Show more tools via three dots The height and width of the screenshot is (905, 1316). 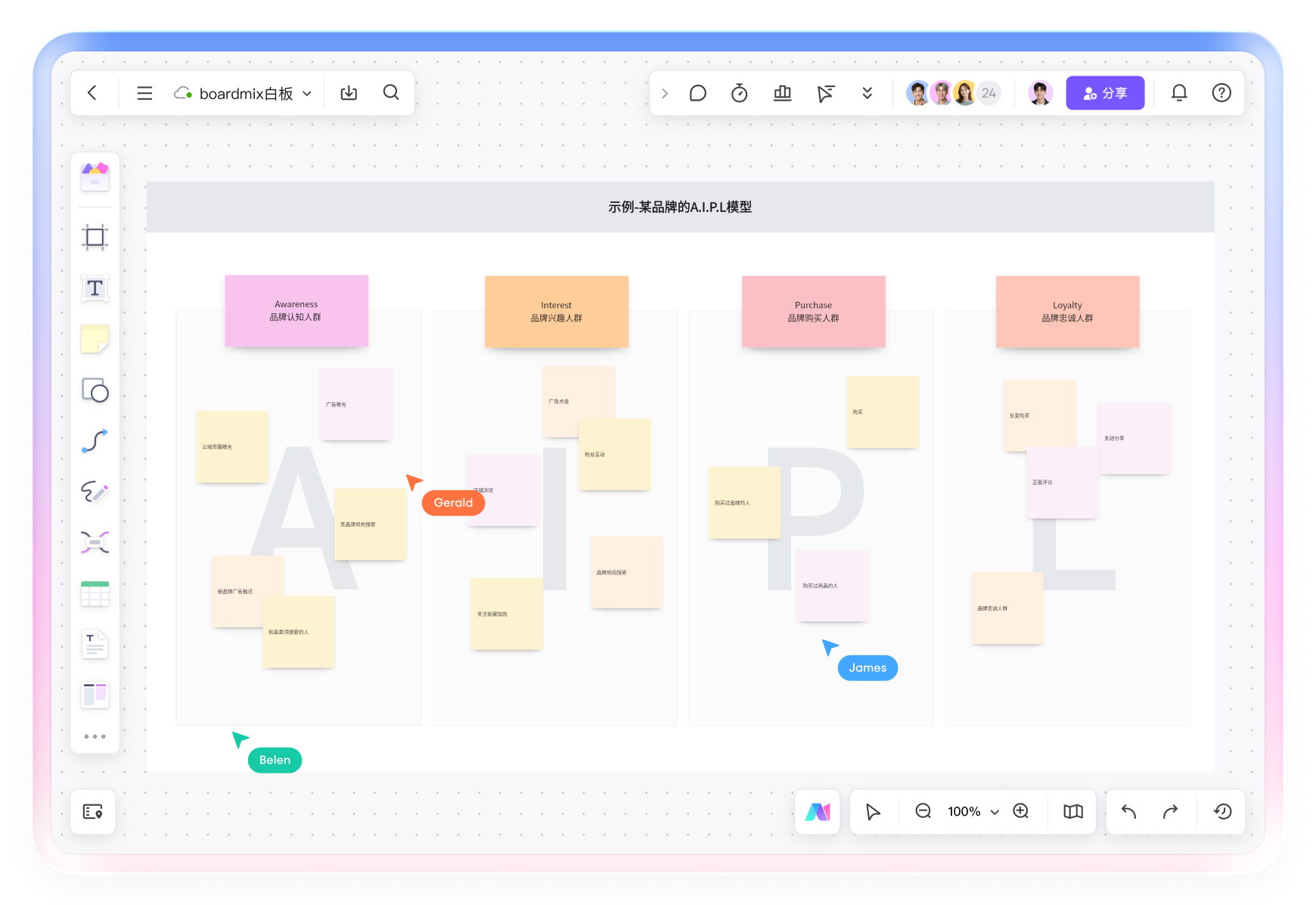click(x=95, y=736)
